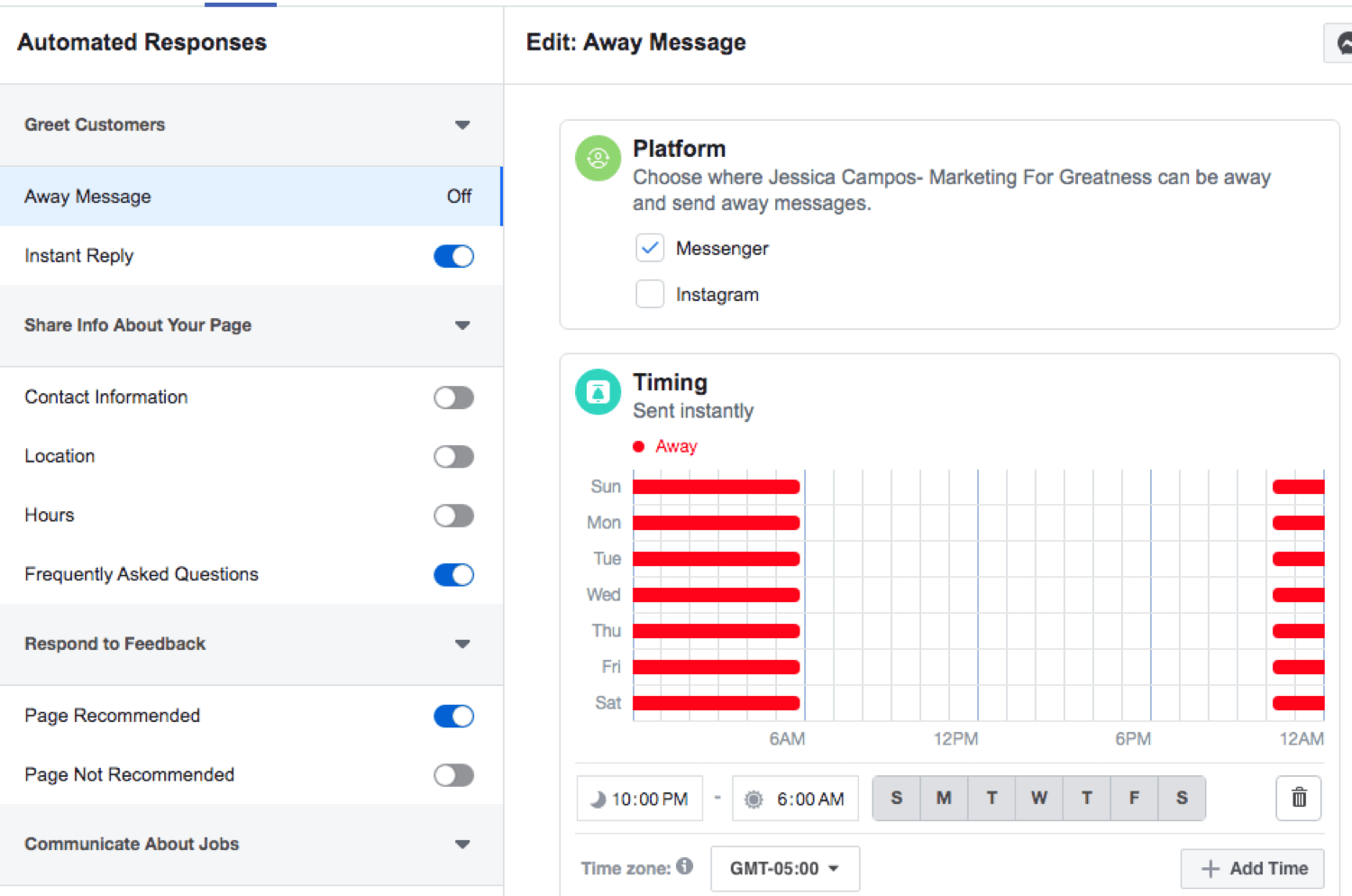Enable the Contact Information toggle

coord(453,398)
